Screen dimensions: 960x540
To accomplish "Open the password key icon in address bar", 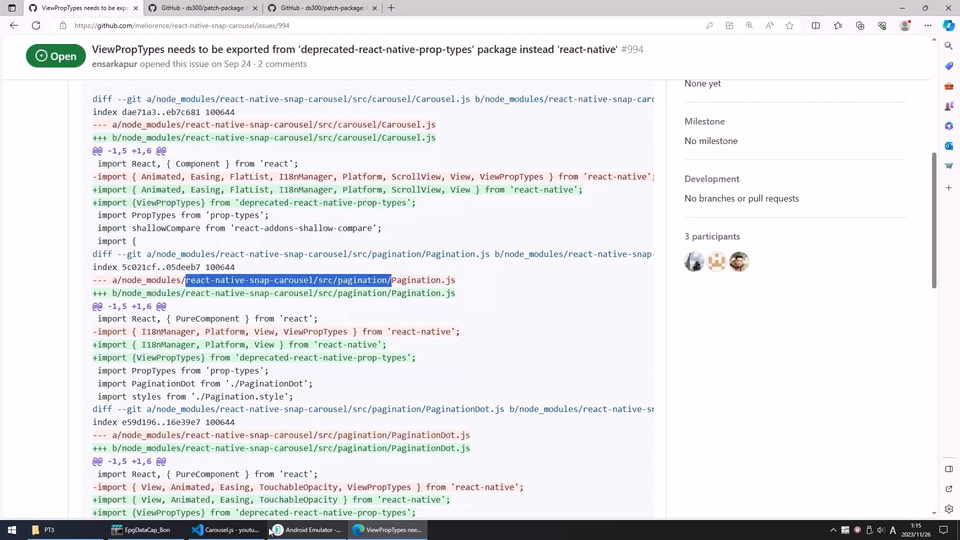I will [x=709, y=26].
